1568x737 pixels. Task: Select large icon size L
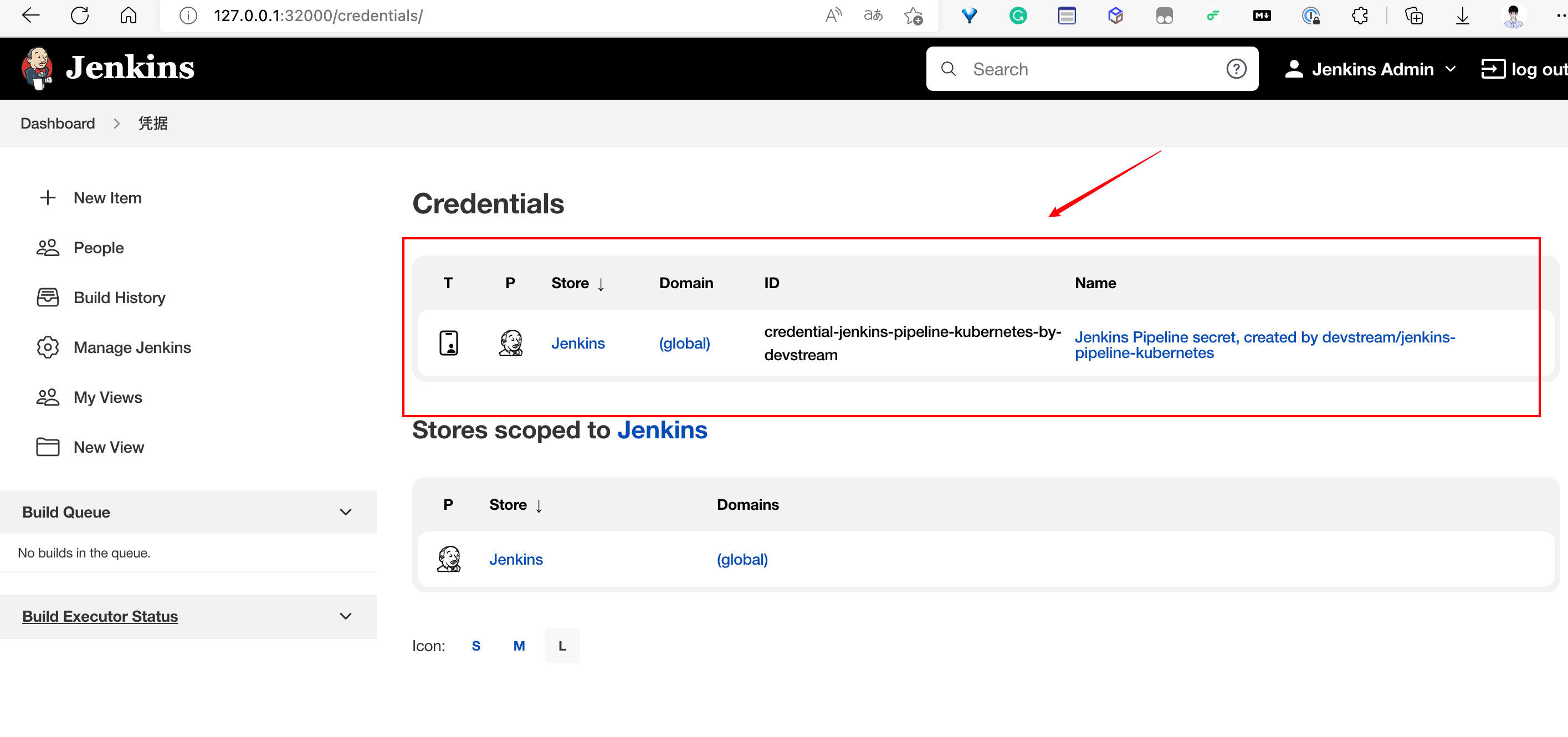562,646
